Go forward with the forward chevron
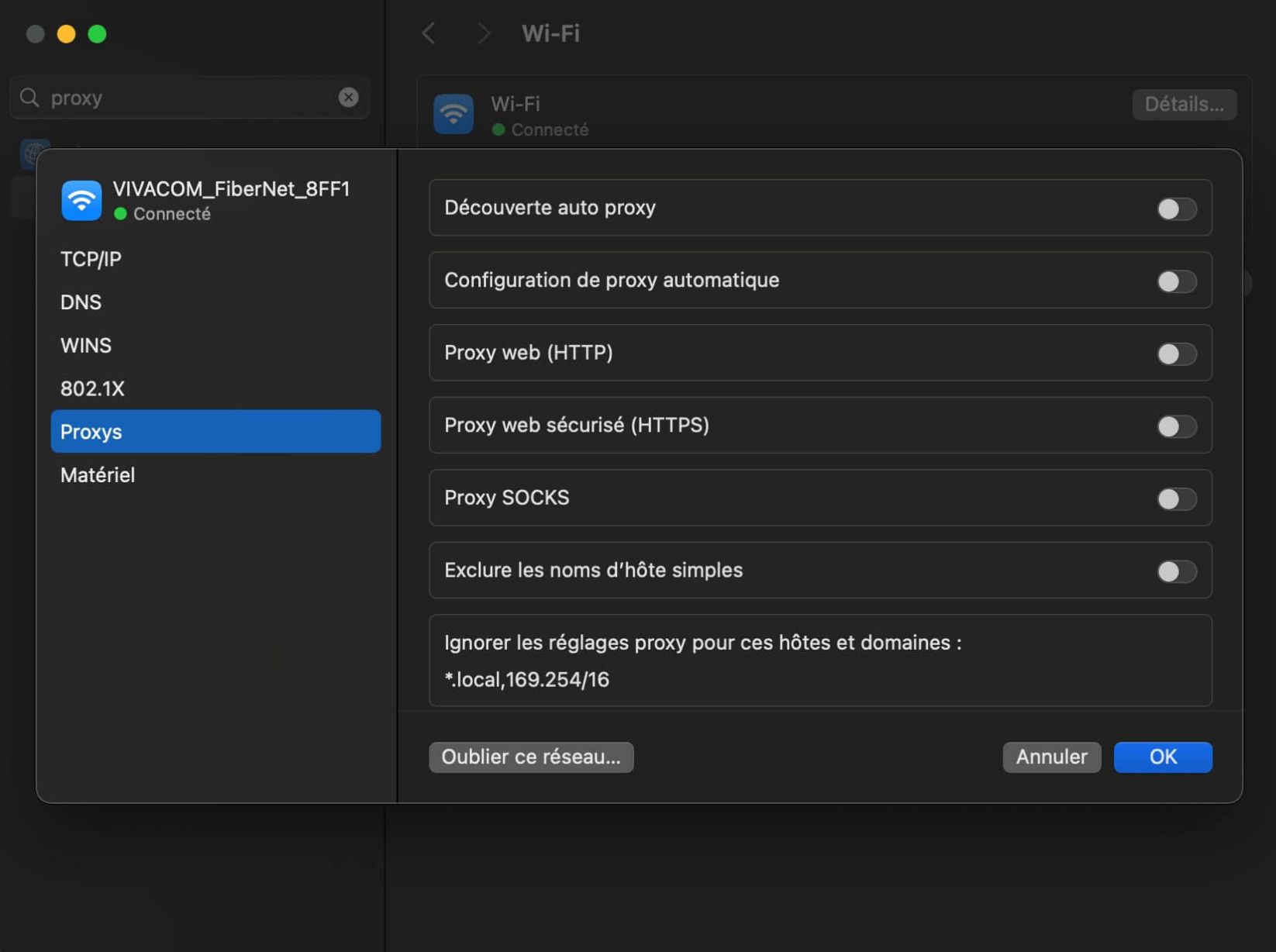This screenshot has height=952, width=1276. click(x=484, y=33)
